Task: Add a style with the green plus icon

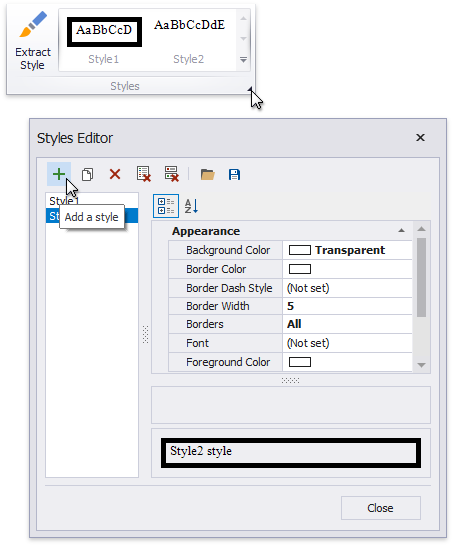Action: tap(59, 174)
